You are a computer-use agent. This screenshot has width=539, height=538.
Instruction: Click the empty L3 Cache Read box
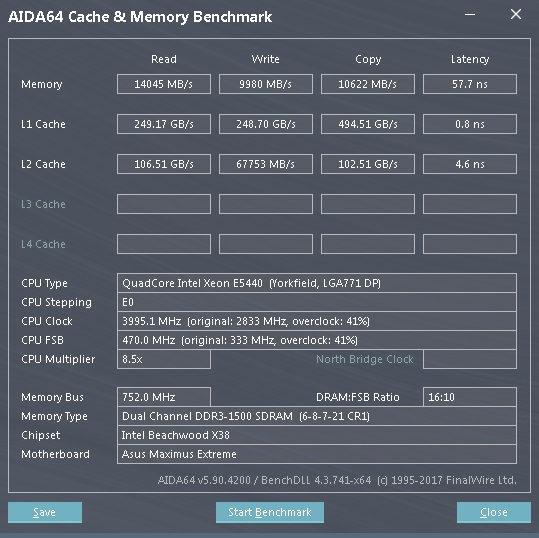point(164,204)
